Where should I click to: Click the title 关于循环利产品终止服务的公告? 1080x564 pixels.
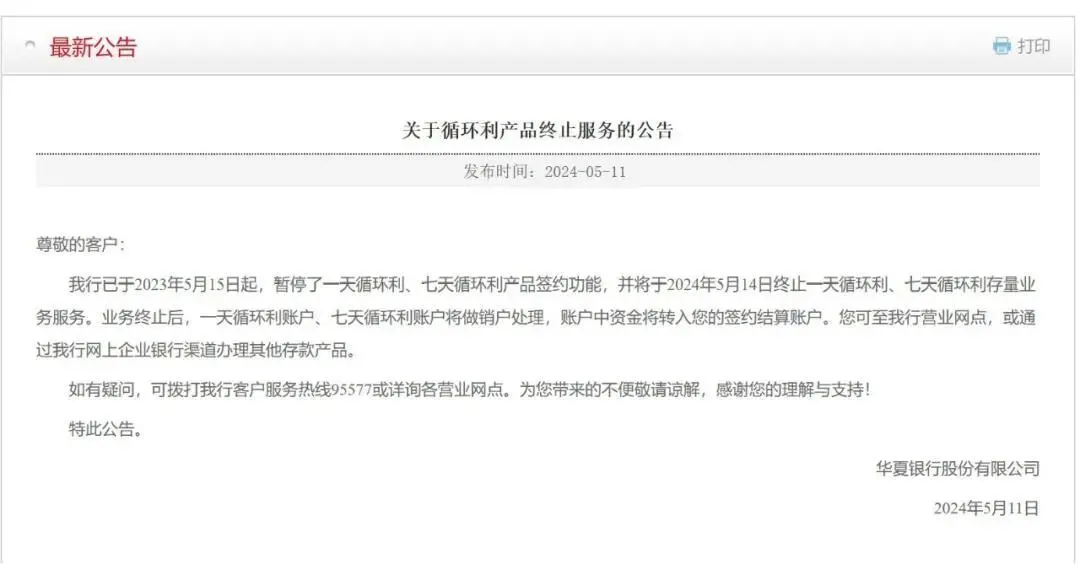click(537, 129)
